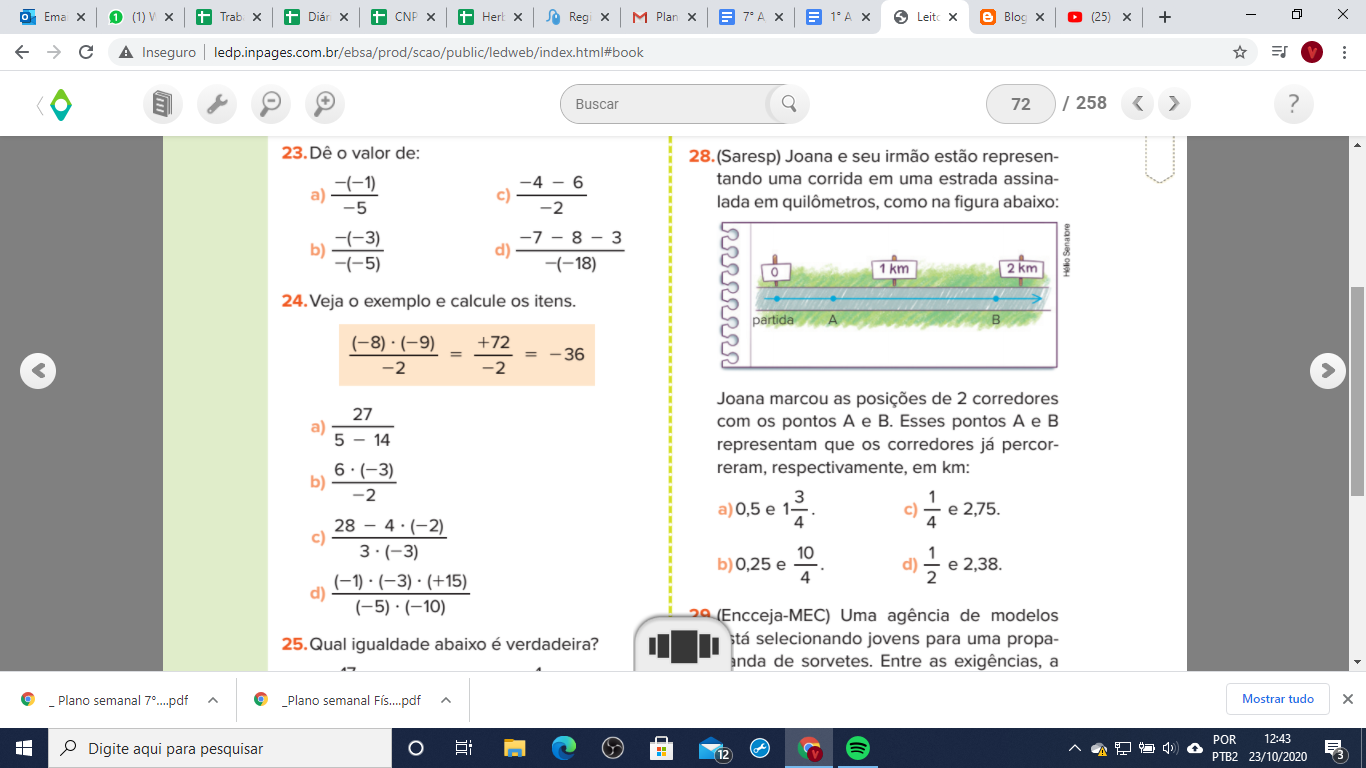This screenshot has height=768, width=1366.
Task: Open Microsoft Store from the taskbar
Action: pyautogui.click(x=661, y=748)
